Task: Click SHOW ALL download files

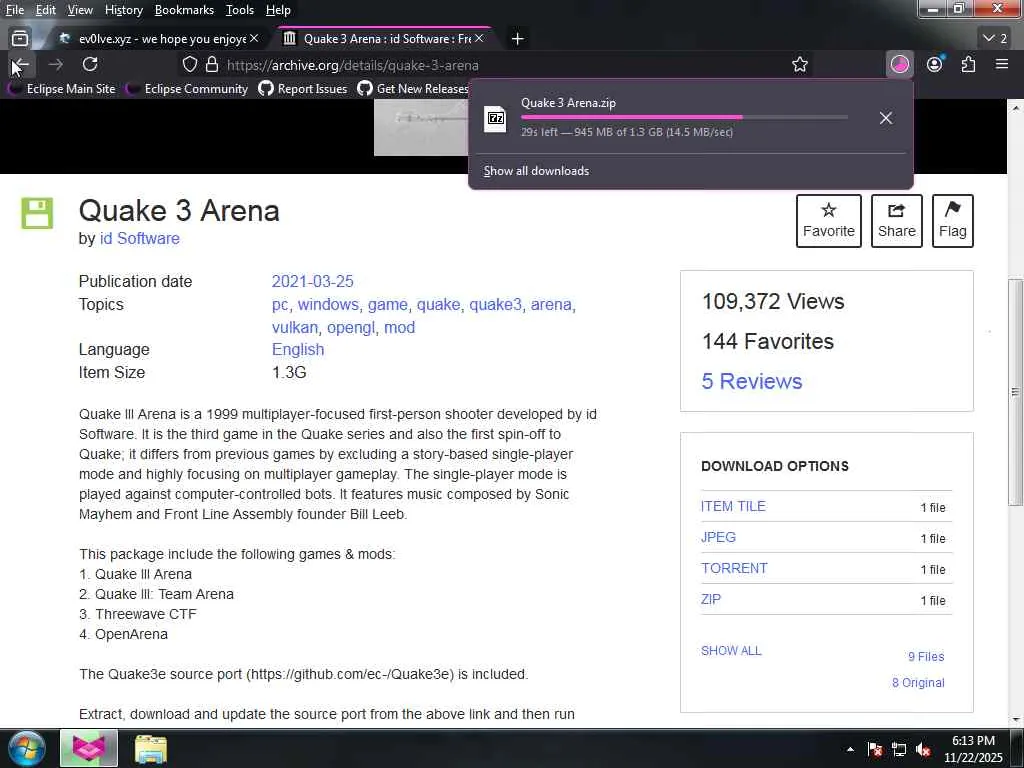Action: [731, 650]
